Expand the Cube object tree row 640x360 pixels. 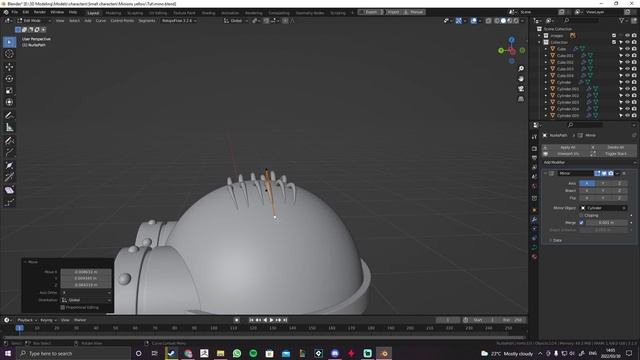click(546, 49)
